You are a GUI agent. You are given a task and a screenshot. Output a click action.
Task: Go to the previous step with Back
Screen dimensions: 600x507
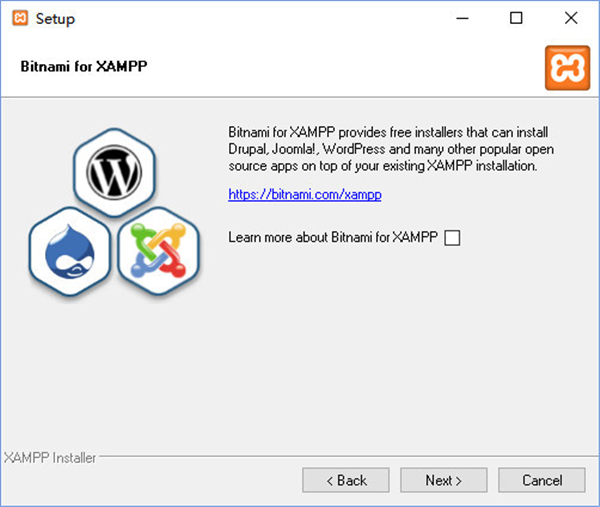point(345,480)
